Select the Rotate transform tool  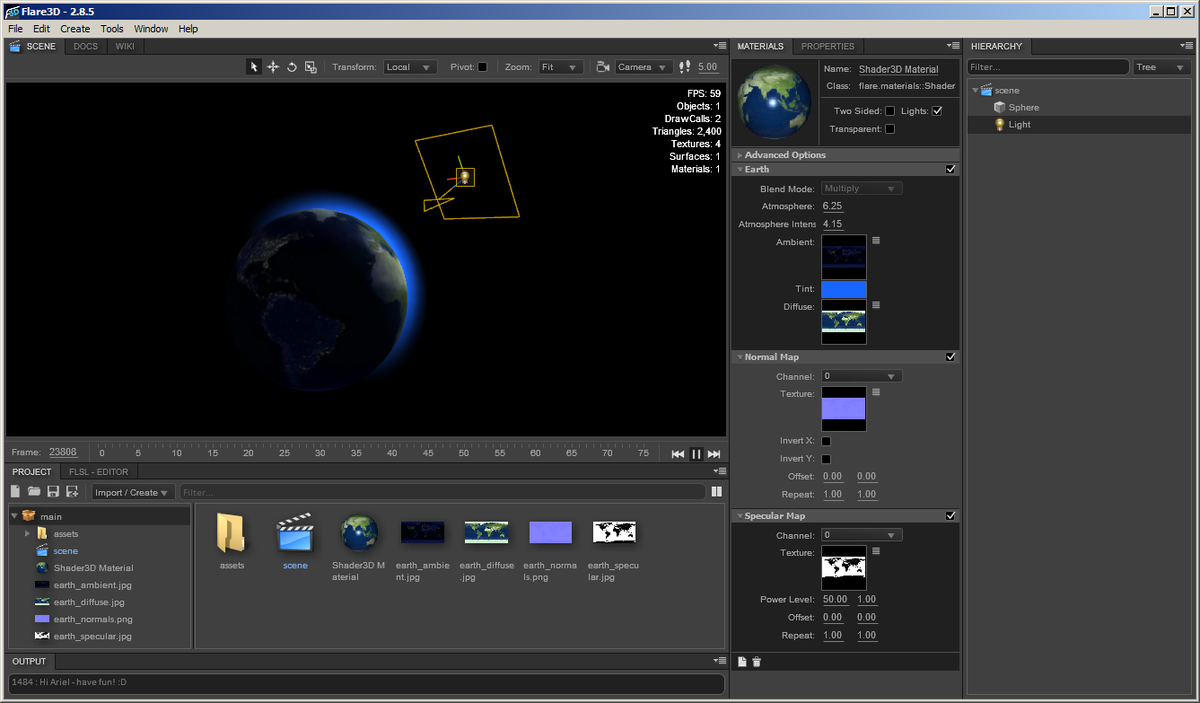point(292,67)
